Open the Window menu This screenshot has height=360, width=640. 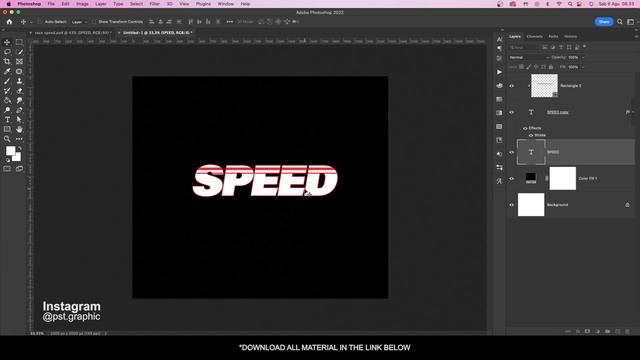[x=226, y=4]
